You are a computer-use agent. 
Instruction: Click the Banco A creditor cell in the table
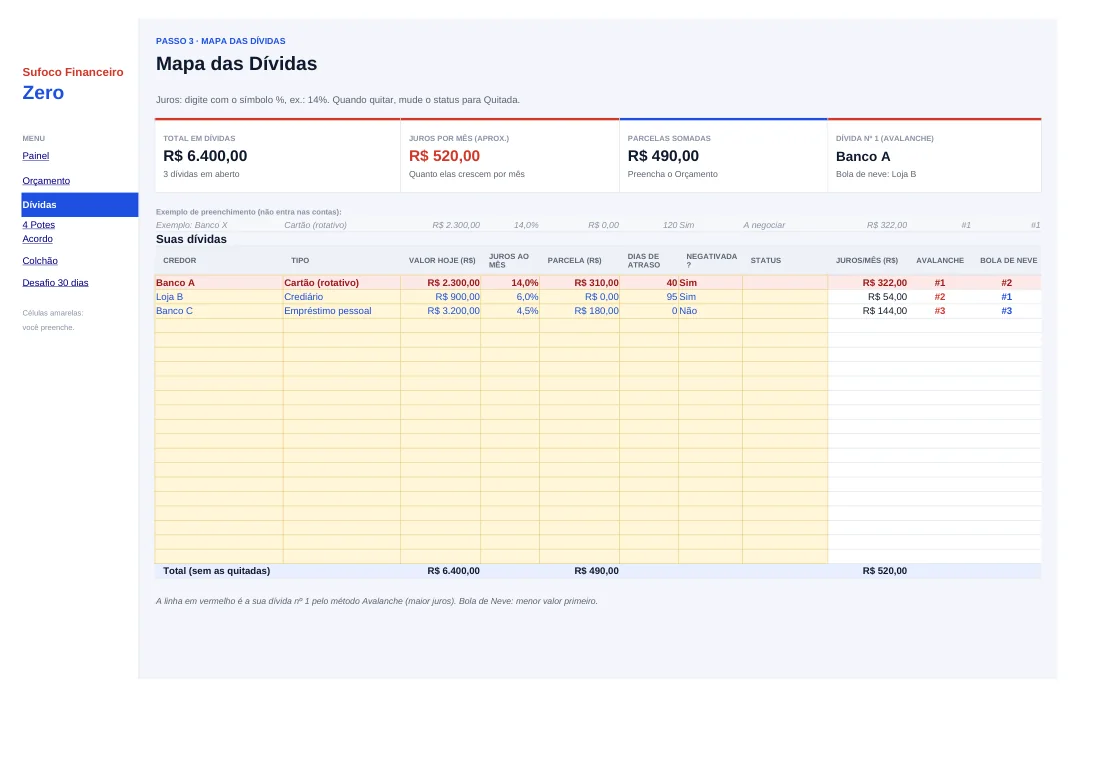coord(219,282)
